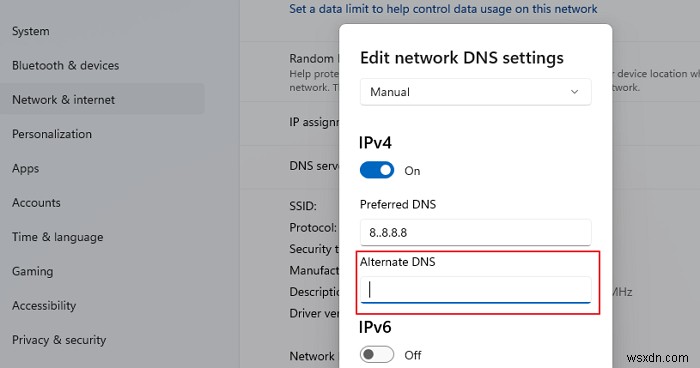700x368 pixels.
Task: Click the Alternate DNS label
Action: point(397,262)
